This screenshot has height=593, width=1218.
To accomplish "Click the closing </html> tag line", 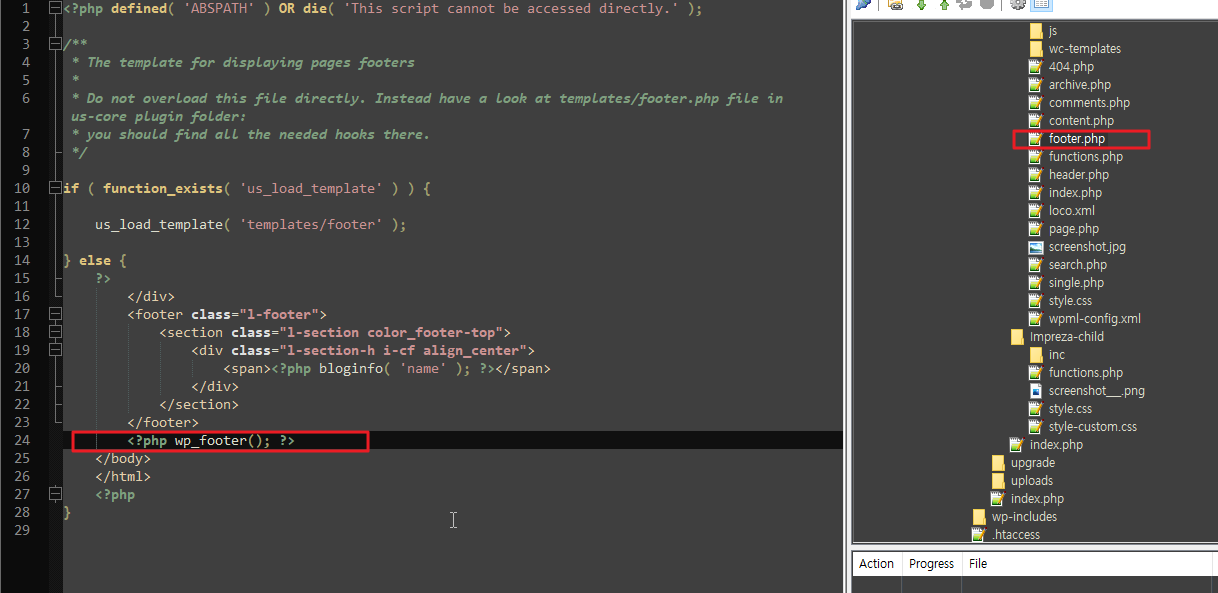I will 123,476.
